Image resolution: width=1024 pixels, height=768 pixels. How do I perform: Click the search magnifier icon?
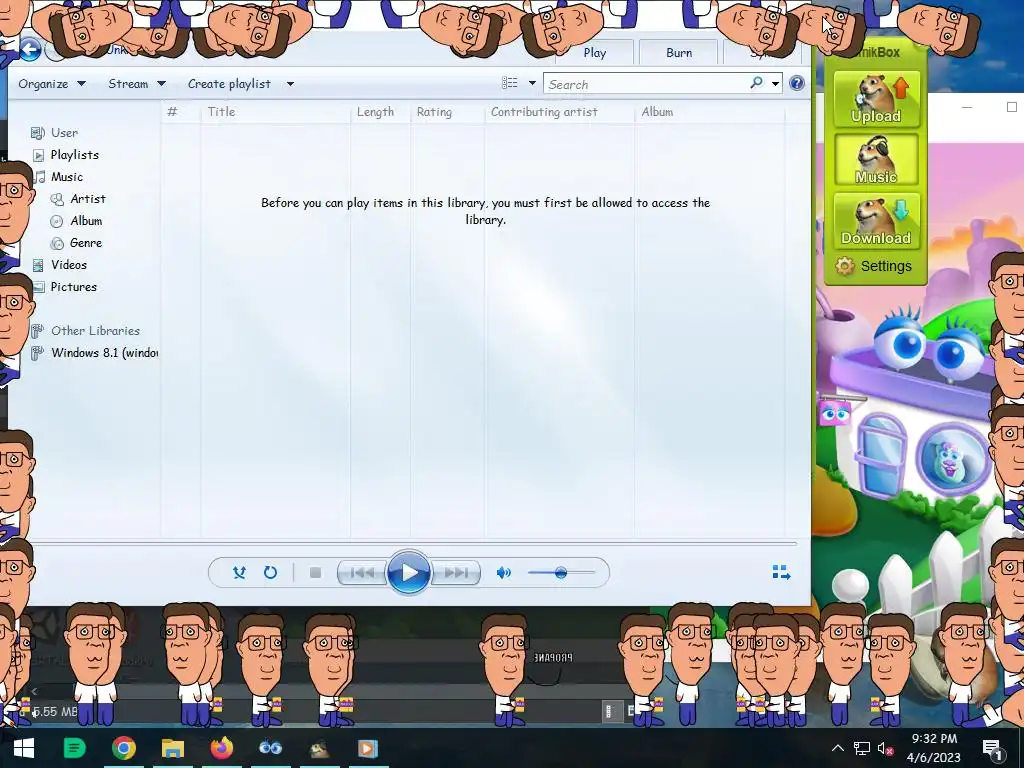pos(756,83)
